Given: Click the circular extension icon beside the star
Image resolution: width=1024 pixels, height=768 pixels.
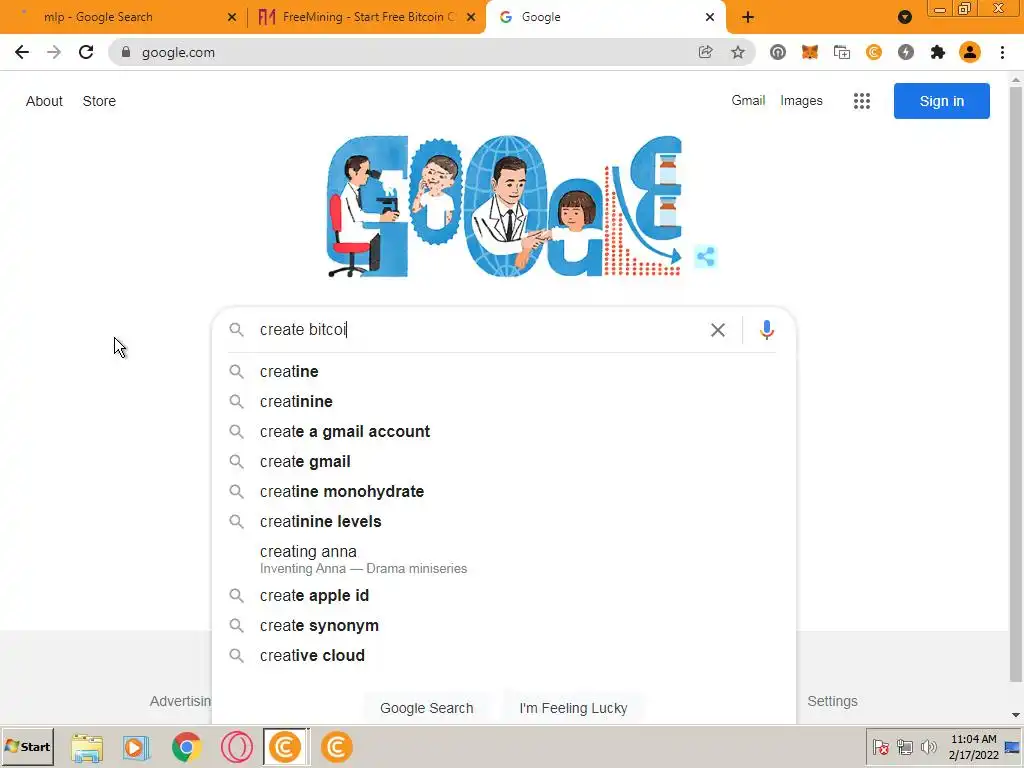Looking at the screenshot, I should point(777,52).
